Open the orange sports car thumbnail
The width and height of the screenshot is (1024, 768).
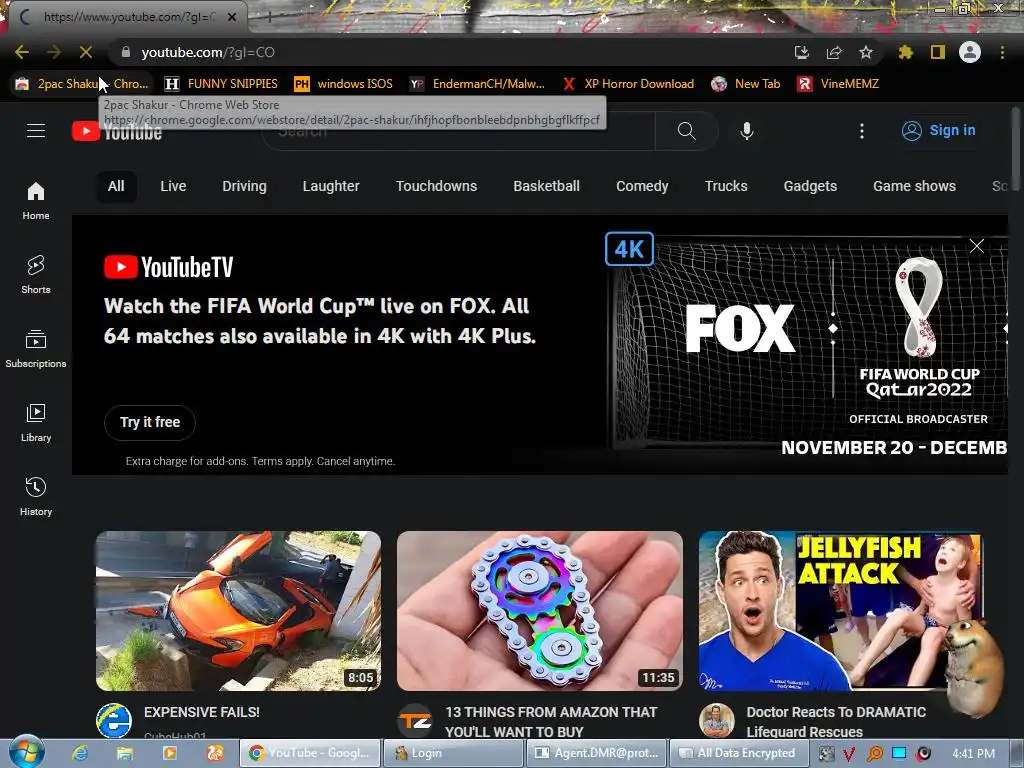point(238,611)
